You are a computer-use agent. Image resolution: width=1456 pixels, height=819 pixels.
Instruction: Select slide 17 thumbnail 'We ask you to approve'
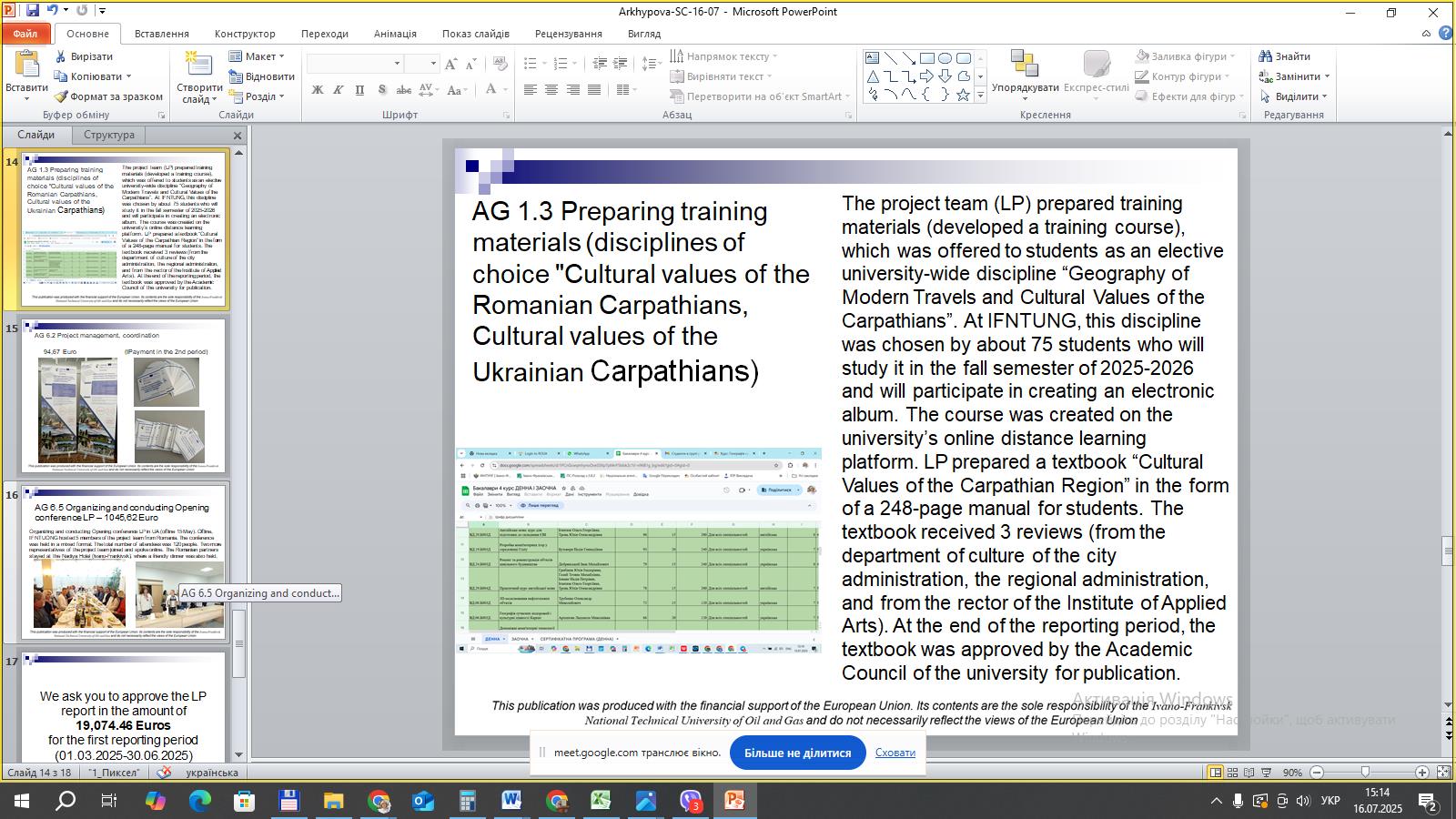click(x=124, y=707)
